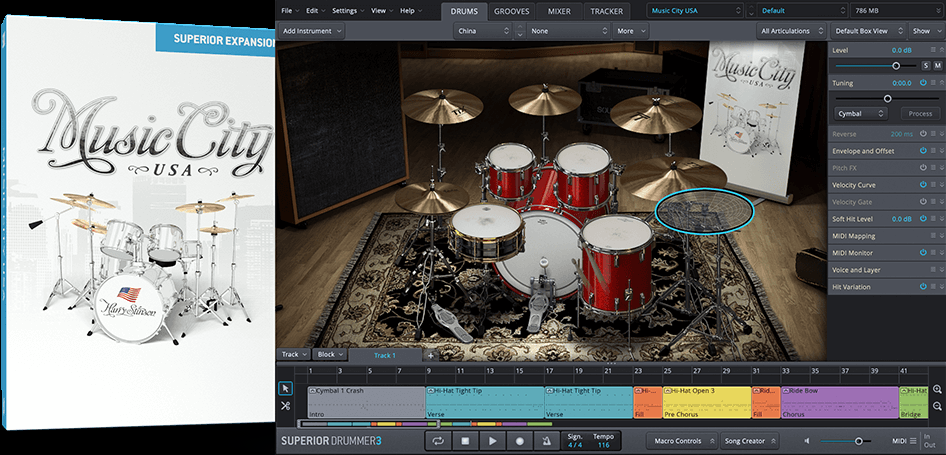Select the hi-hat cymbals in the kit
This screenshot has height=455, width=946.
(x=431, y=197)
